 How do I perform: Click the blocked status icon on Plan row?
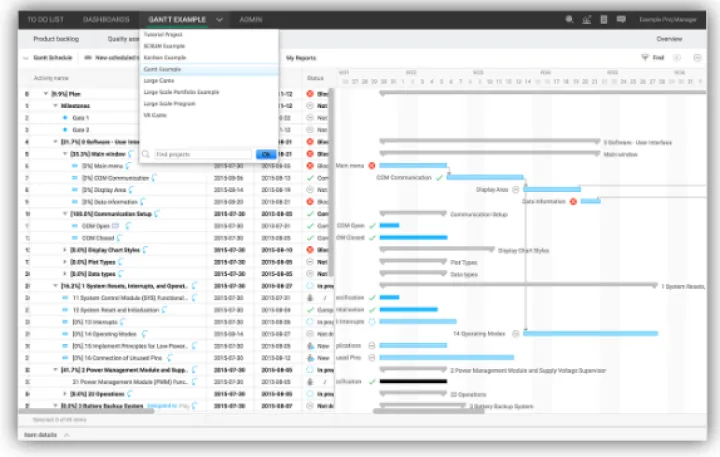[x=310, y=93]
